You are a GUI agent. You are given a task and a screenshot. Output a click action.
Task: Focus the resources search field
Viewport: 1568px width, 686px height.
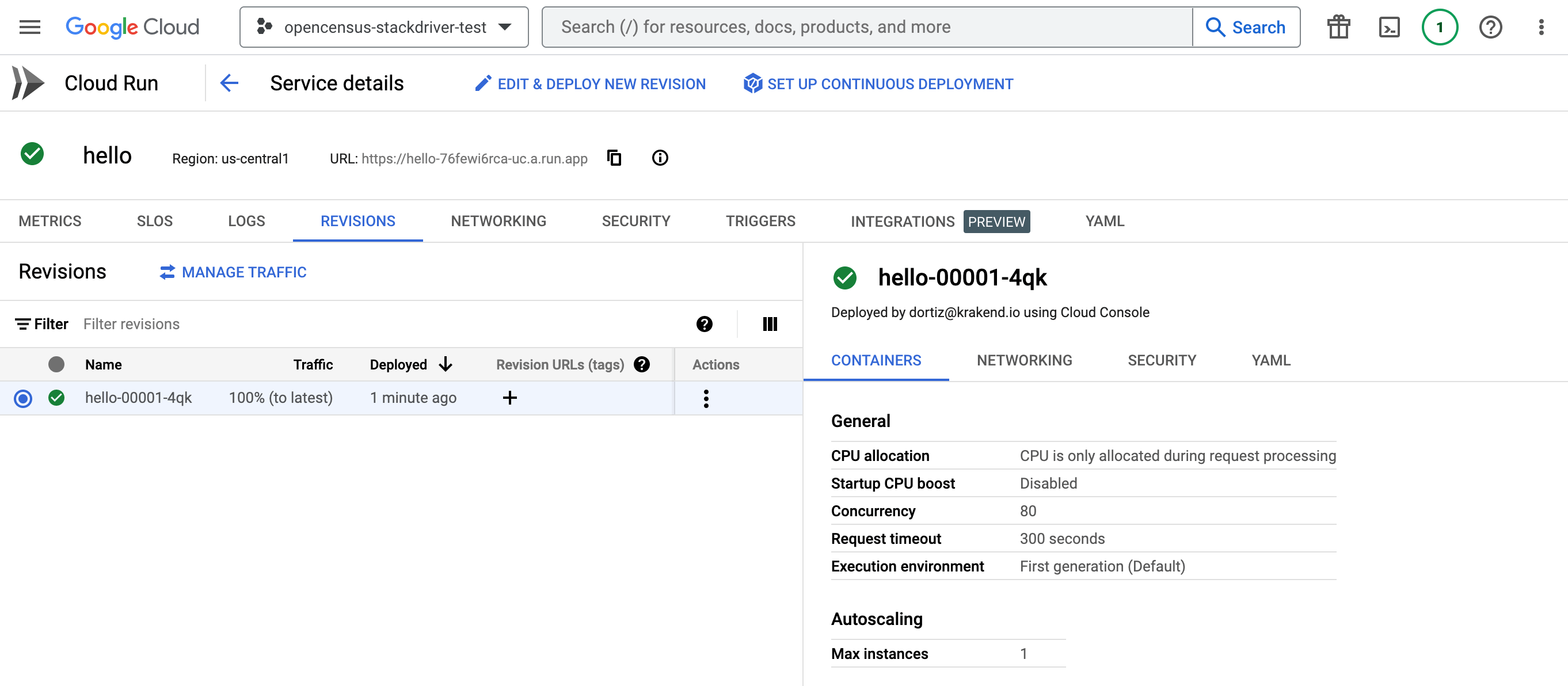tap(866, 27)
